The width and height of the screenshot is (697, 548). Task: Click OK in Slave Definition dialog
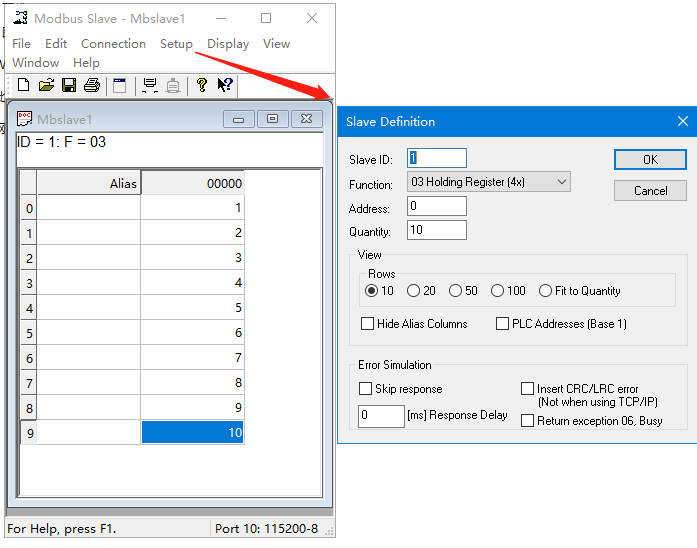pos(650,160)
